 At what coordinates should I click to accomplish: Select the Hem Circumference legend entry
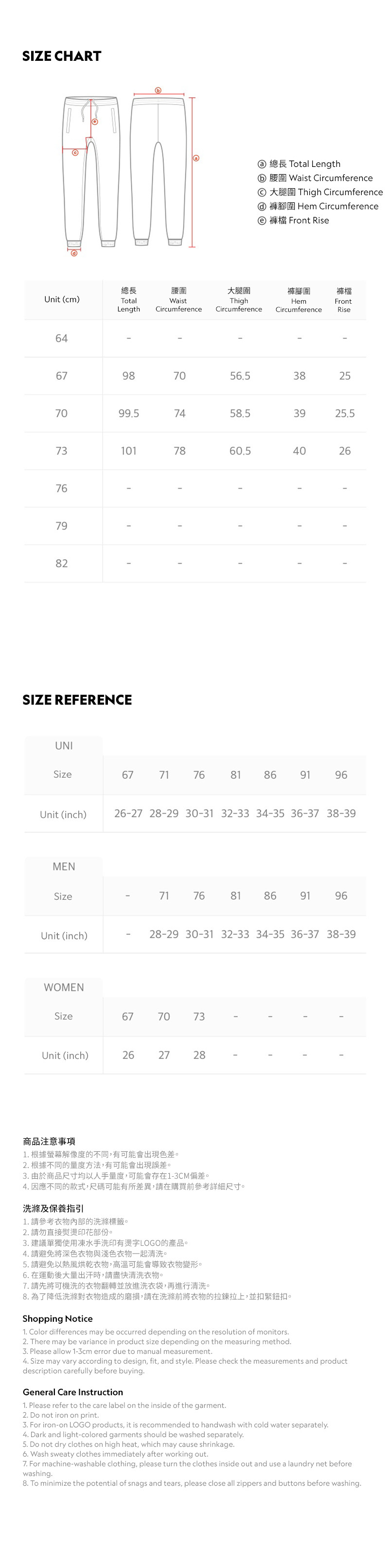[x=318, y=206]
